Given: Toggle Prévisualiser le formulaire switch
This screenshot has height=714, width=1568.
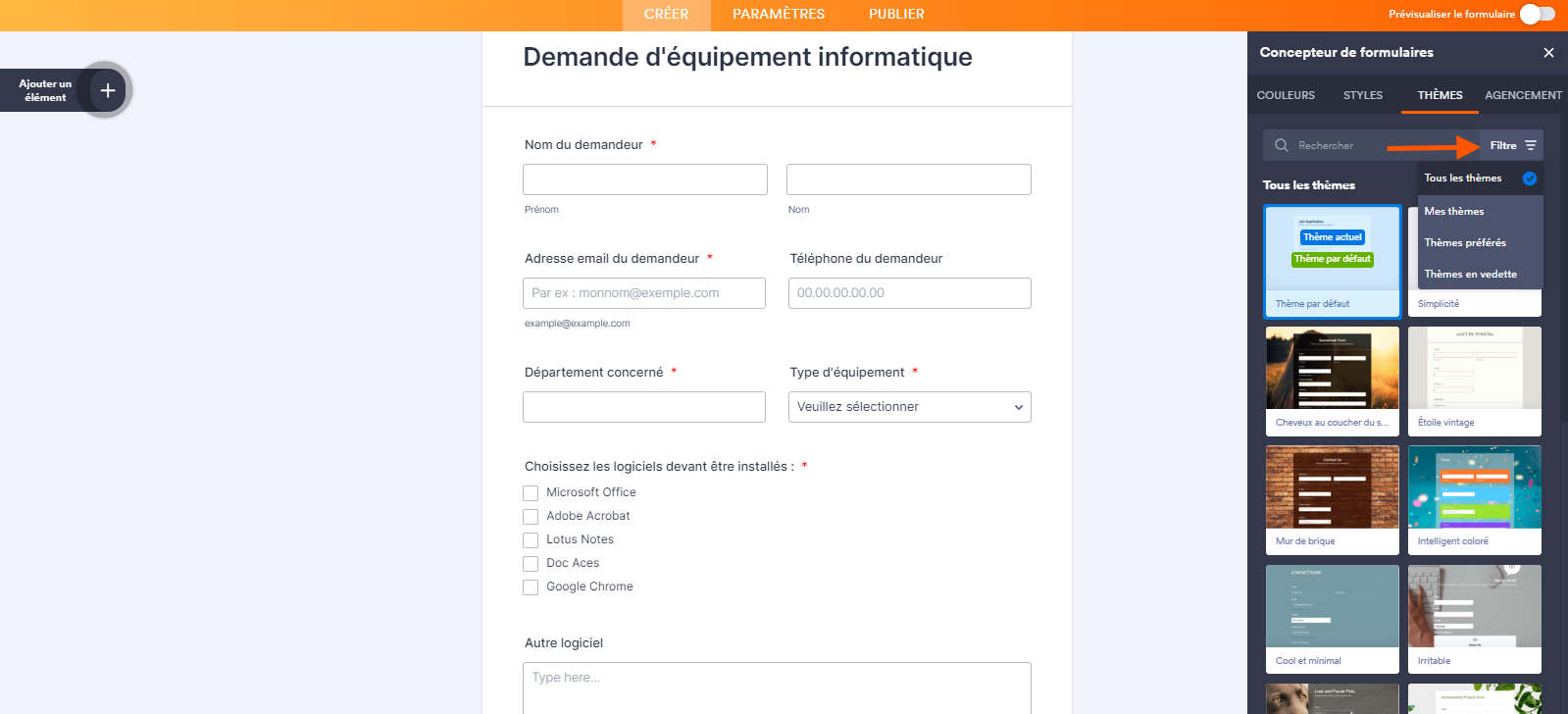Looking at the screenshot, I should (1538, 14).
